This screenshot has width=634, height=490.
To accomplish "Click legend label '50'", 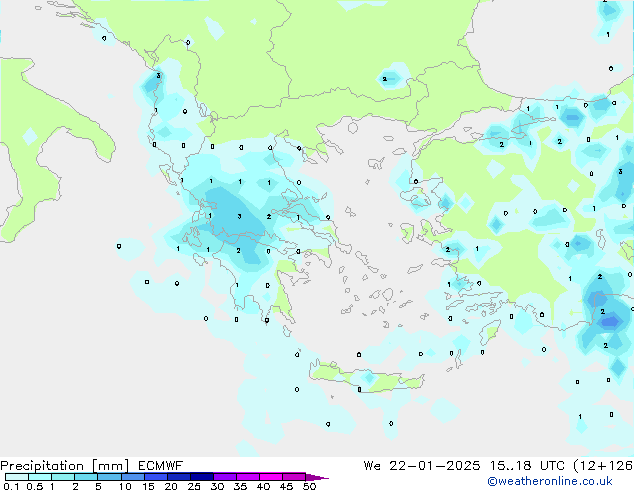I will tap(309, 486).
